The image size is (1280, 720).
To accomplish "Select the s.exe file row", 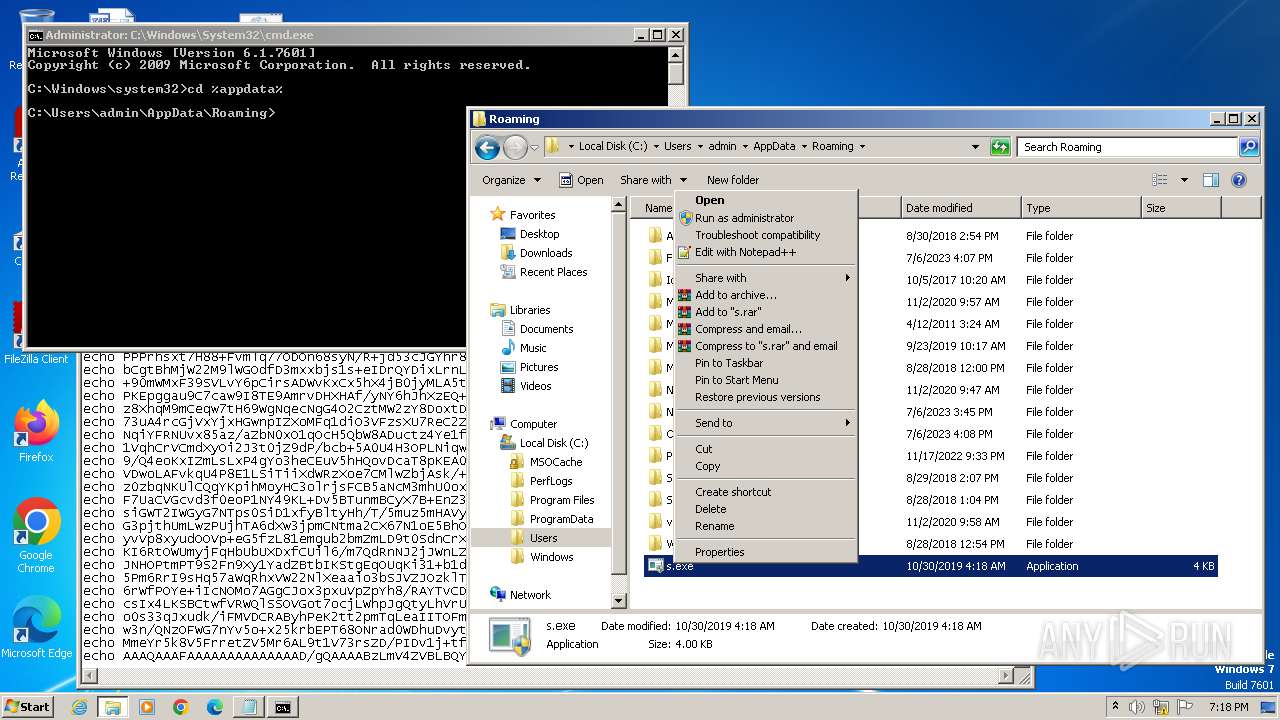I will (931, 566).
